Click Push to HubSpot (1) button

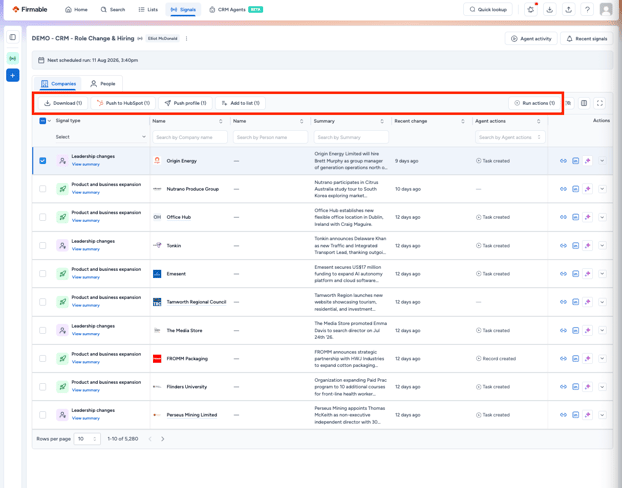[x=123, y=103]
